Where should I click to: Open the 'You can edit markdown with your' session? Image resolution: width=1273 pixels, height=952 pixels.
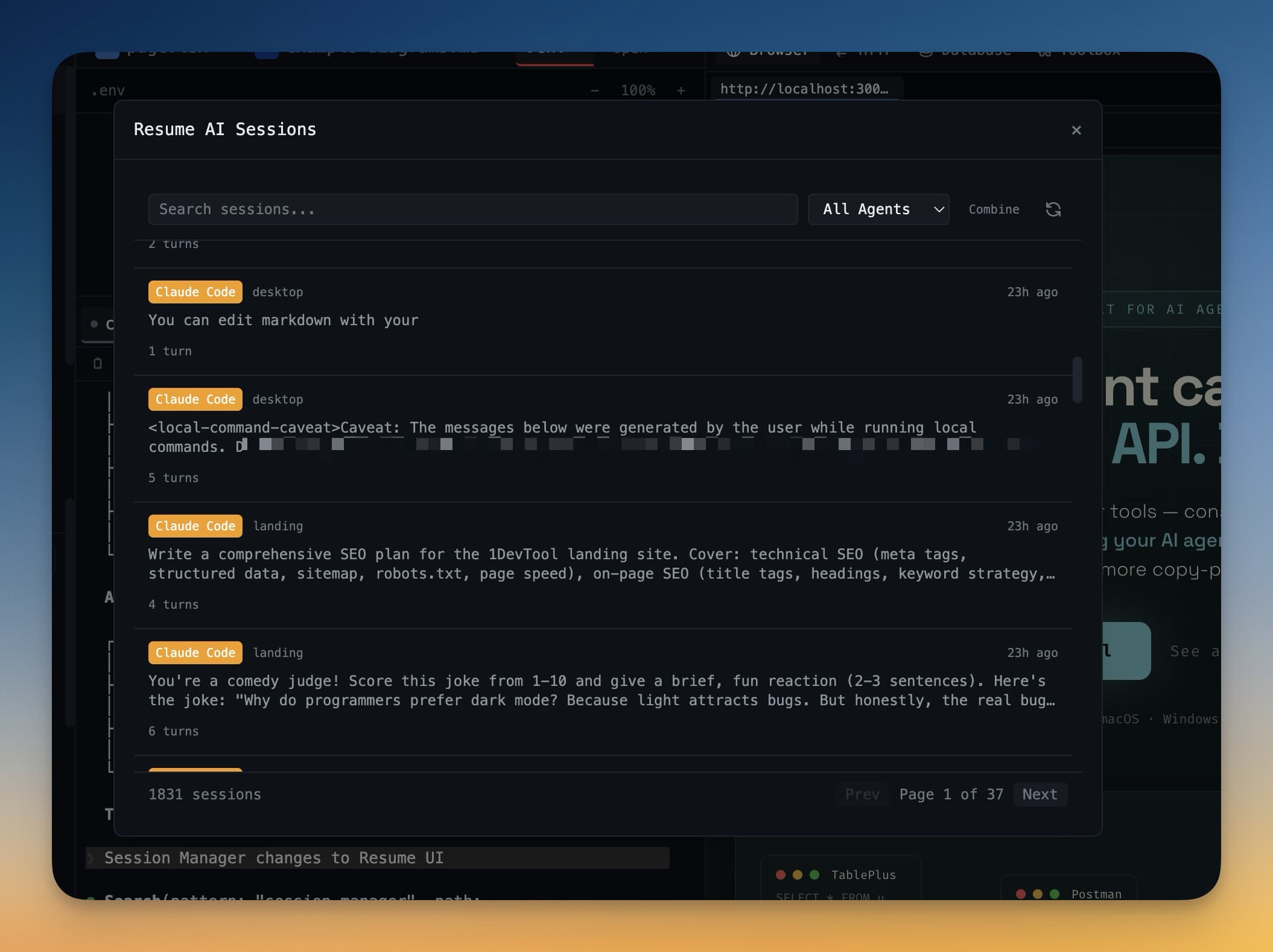(603, 322)
